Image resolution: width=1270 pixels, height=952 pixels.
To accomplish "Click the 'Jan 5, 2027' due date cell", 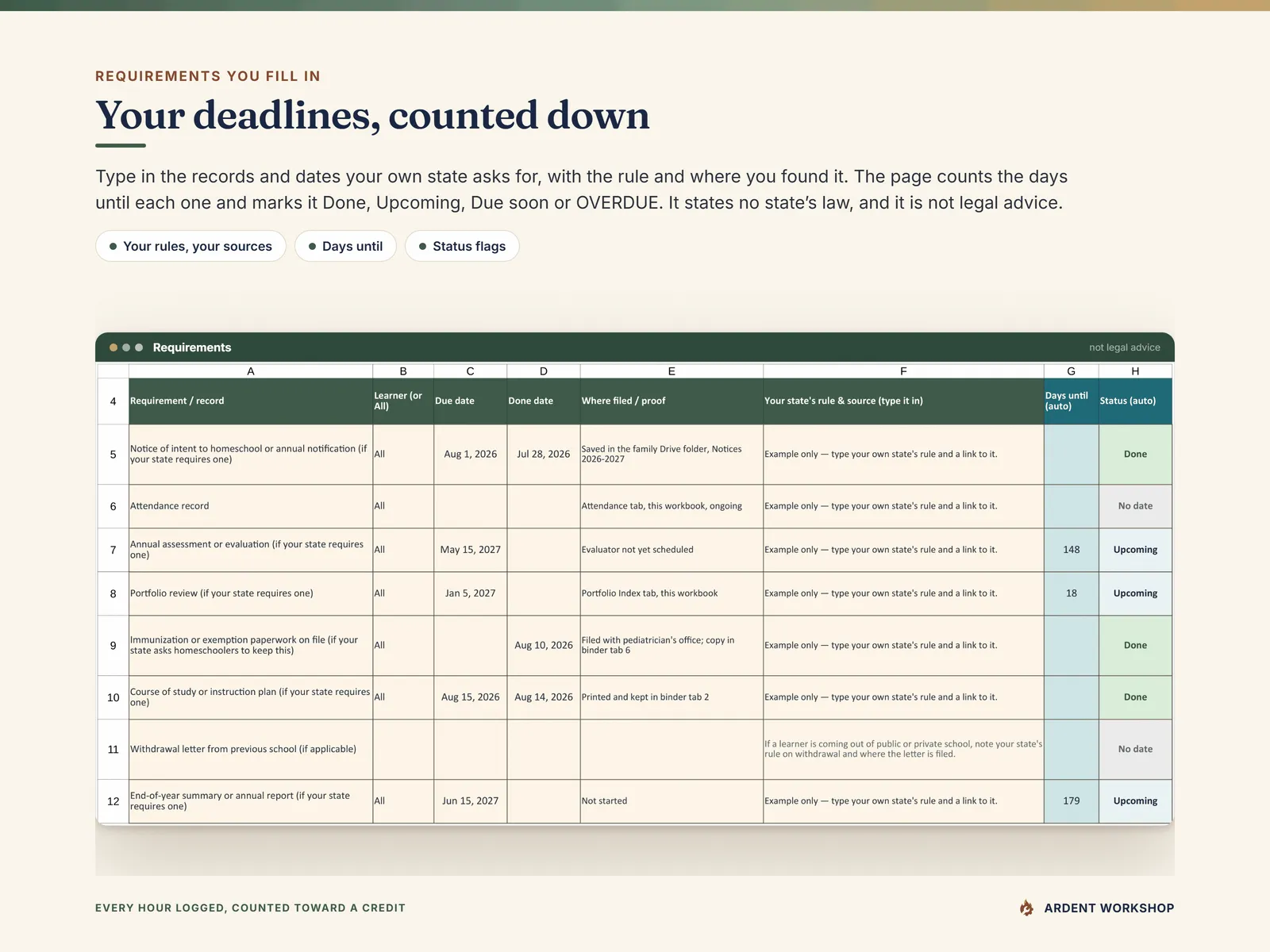I will pos(470,593).
